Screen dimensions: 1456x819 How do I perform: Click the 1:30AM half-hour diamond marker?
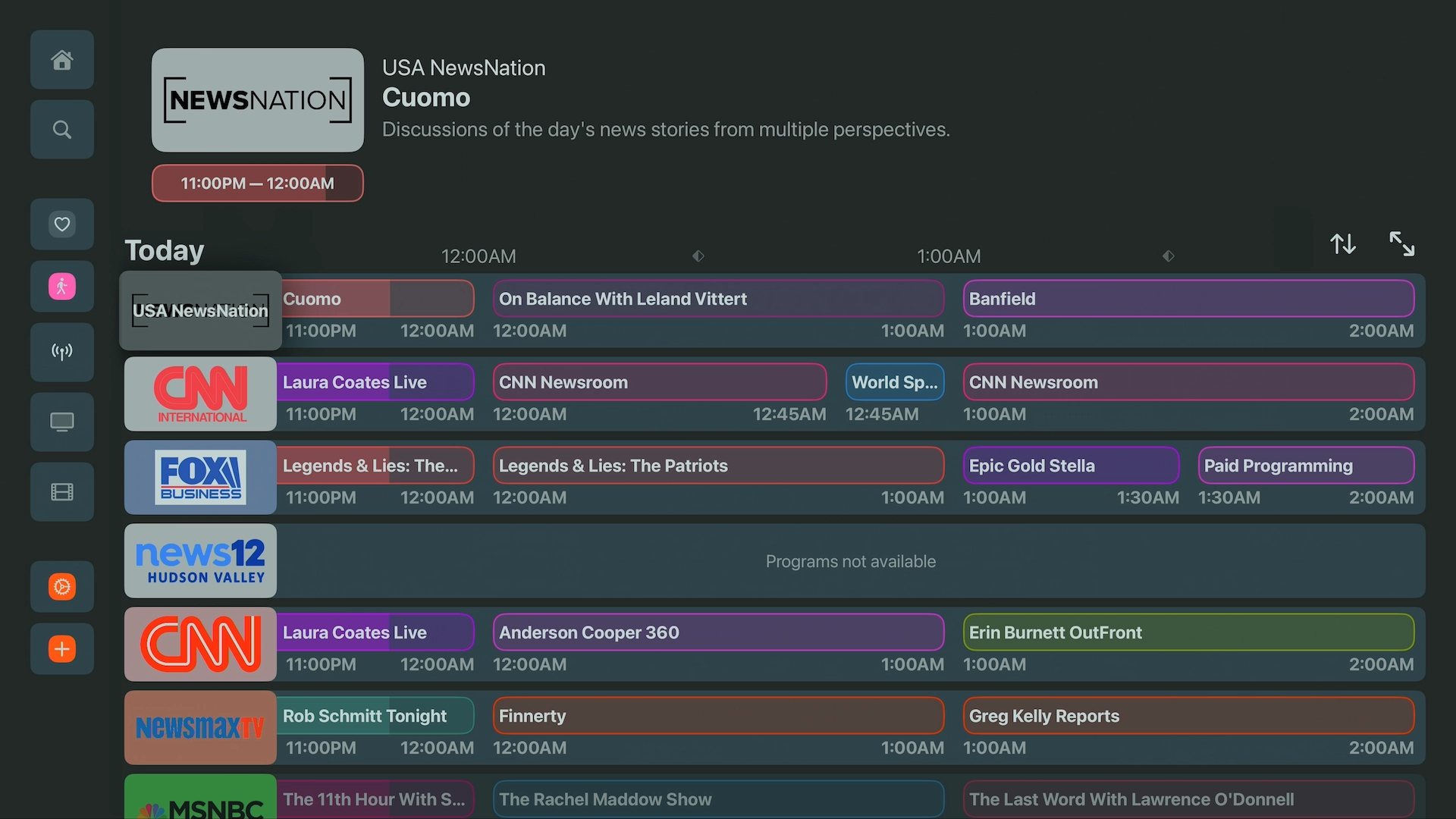click(x=1169, y=256)
